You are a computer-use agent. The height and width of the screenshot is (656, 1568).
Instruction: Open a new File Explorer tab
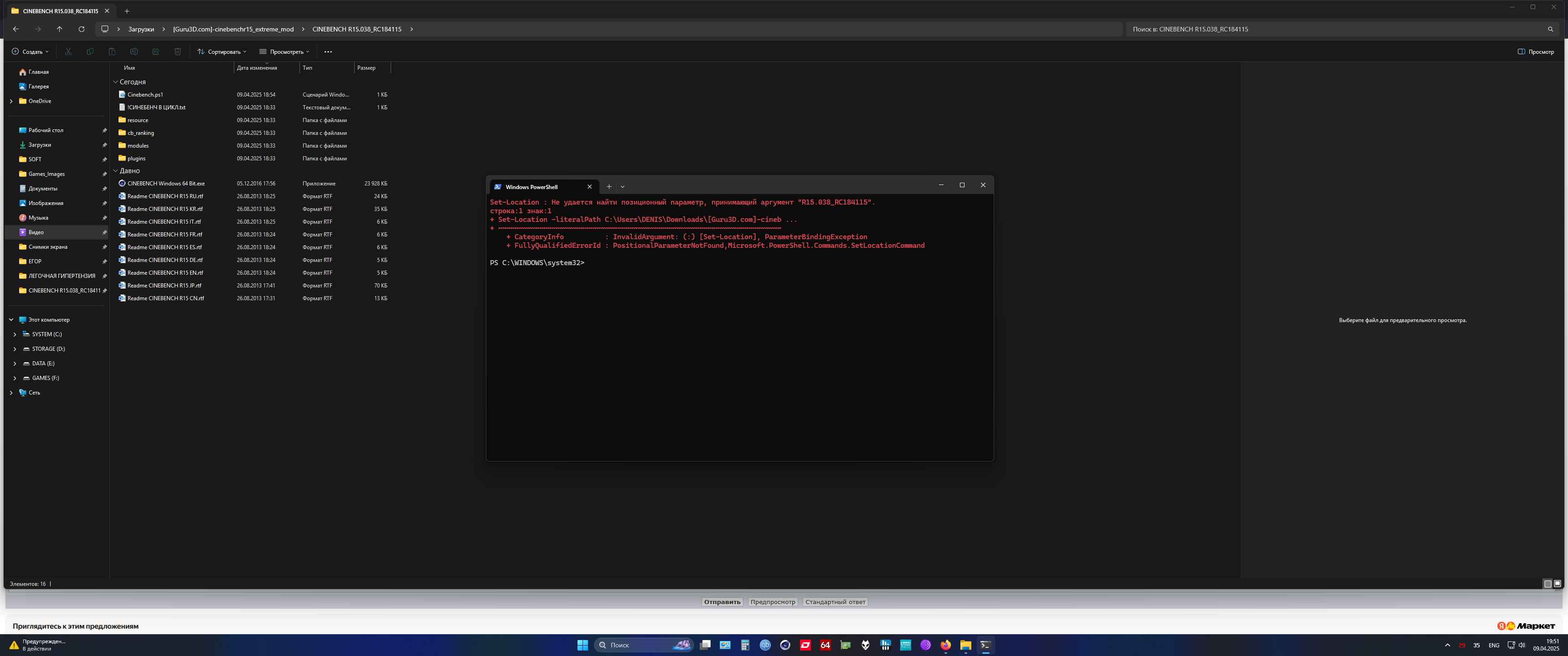click(x=127, y=11)
